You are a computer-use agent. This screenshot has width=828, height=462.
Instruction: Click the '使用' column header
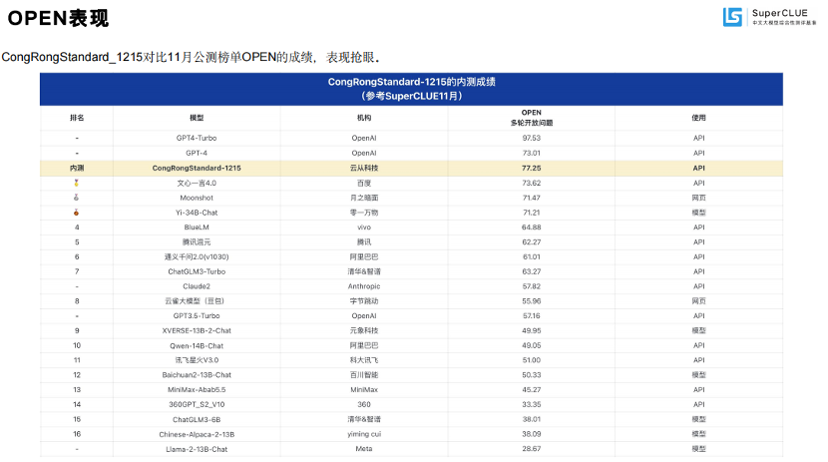(699, 118)
